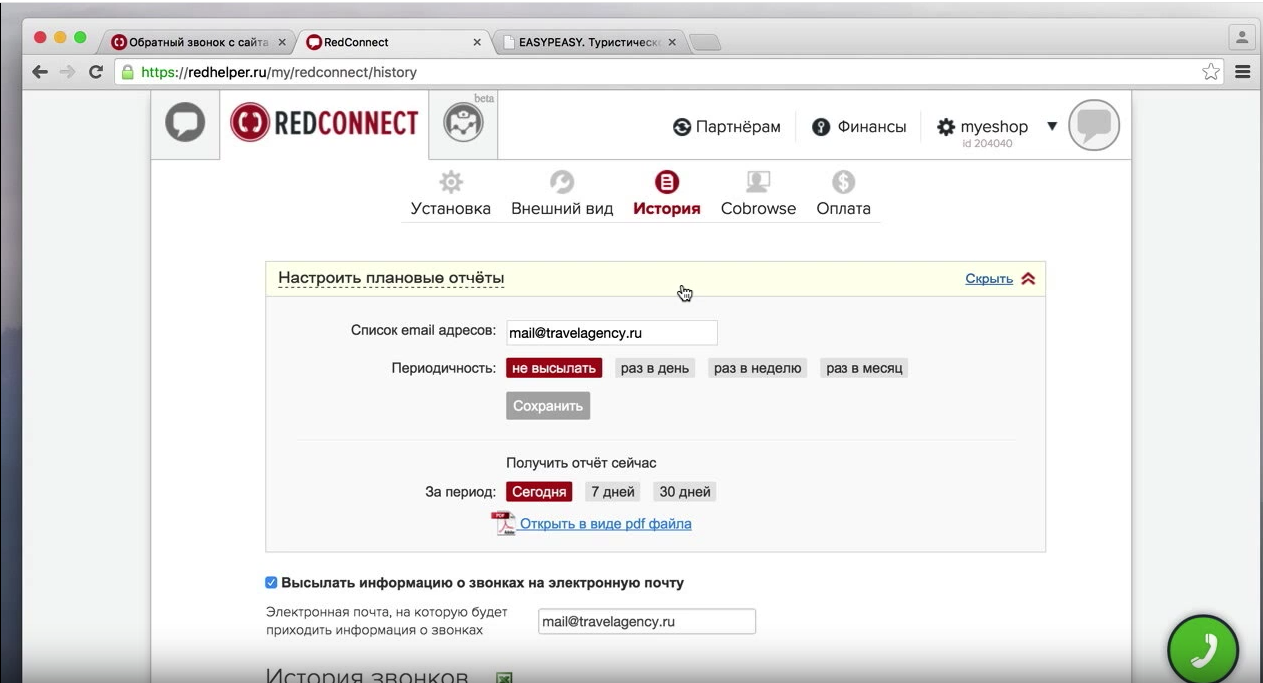Choose раз в неделю periodicity
The image size is (1263, 683).
(x=757, y=368)
